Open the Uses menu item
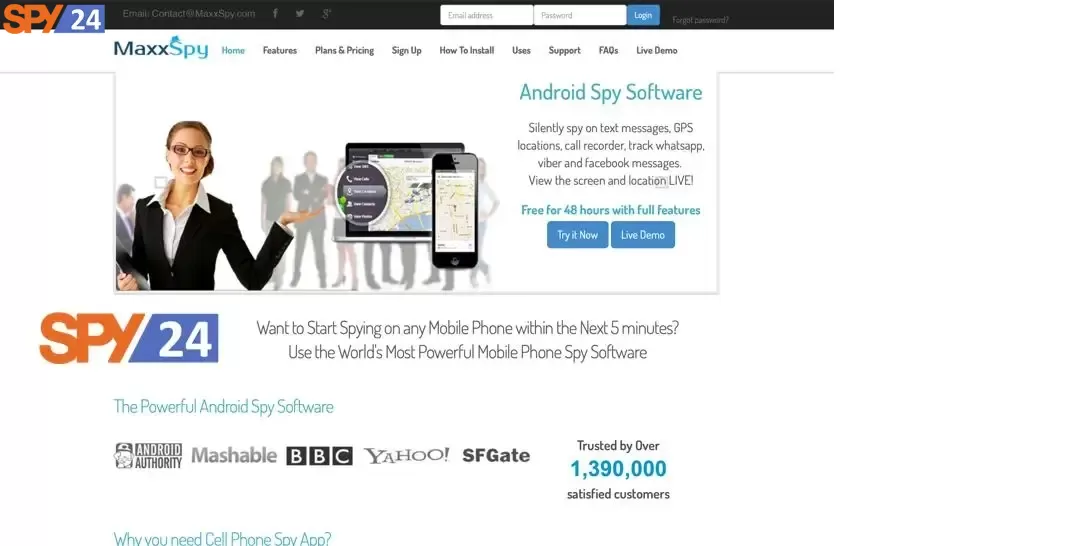The image size is (1089, 546). (522, 50)
